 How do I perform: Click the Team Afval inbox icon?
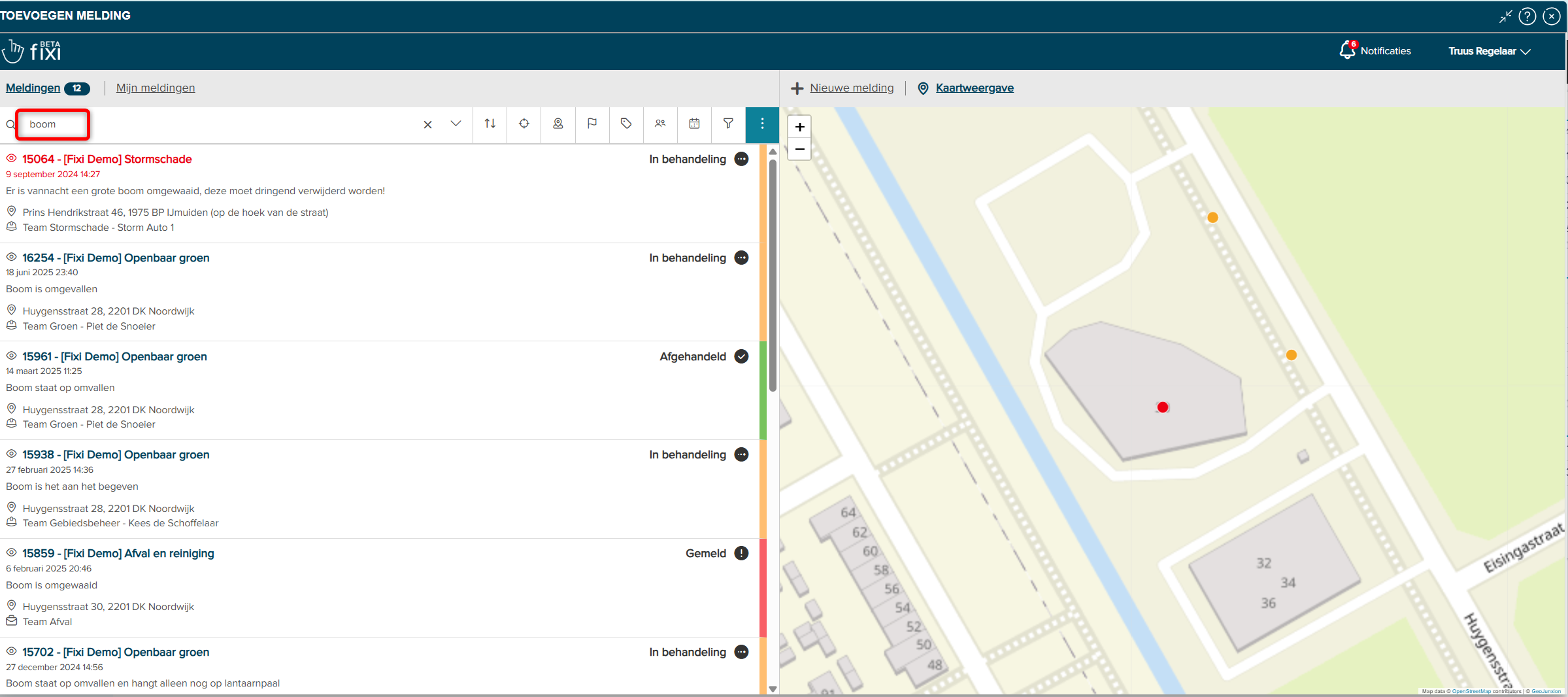(x=11, y=621)
